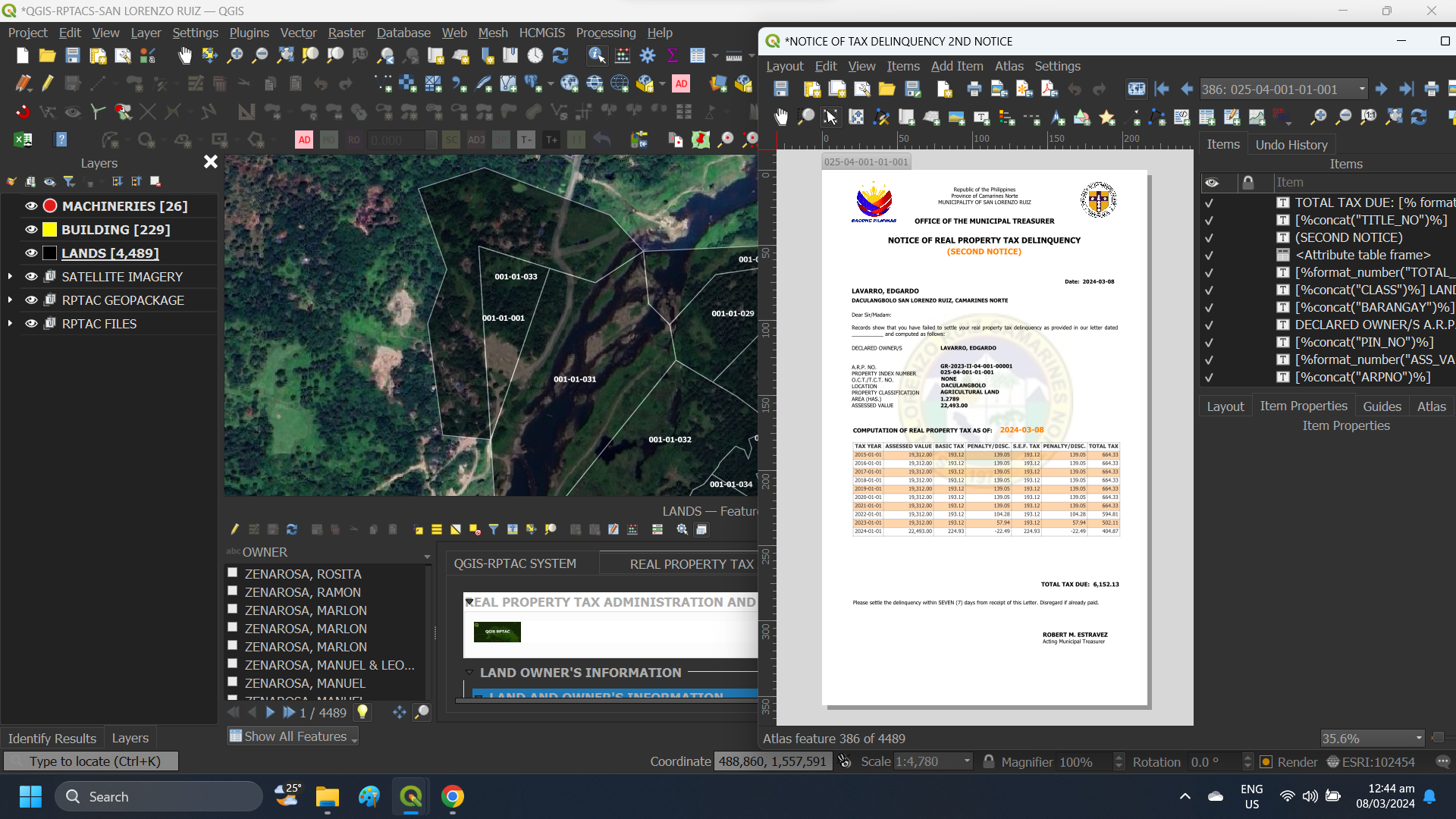Open the statistical summary with the sigma icon
The image size is (1456, 819).
click(673, 55)
